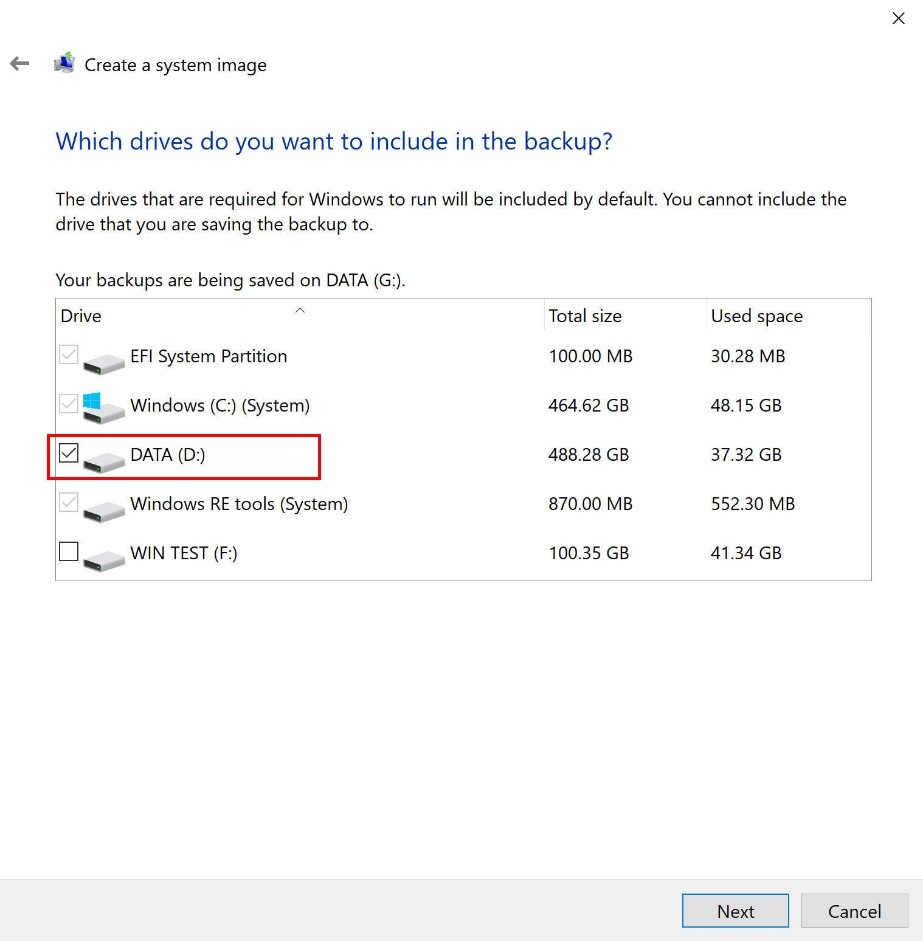
Task: Click the 488.28 GB total size cell
Action: 589,454
